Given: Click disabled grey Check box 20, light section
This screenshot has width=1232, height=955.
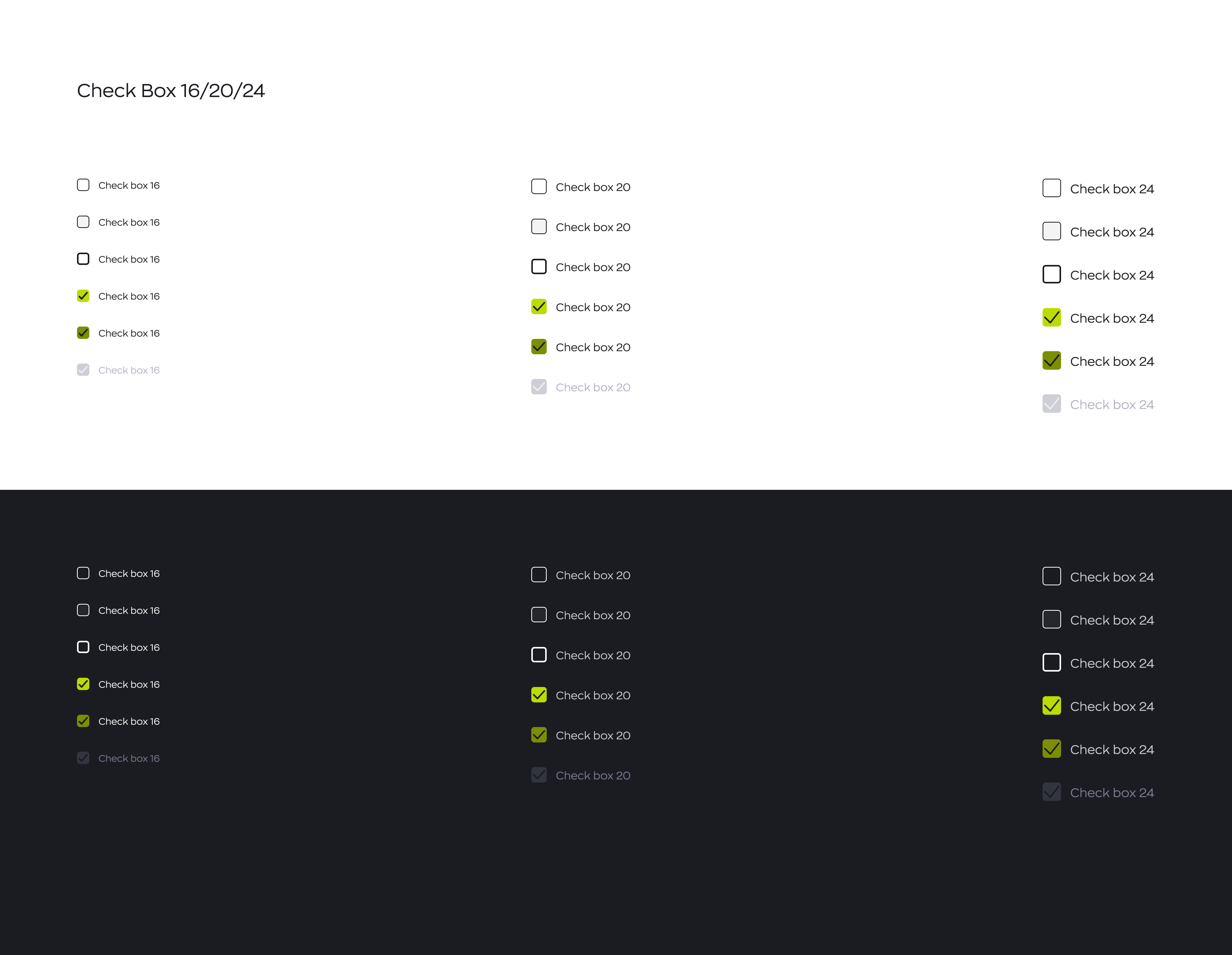Looking at the screenshot, I should point(539,387).
